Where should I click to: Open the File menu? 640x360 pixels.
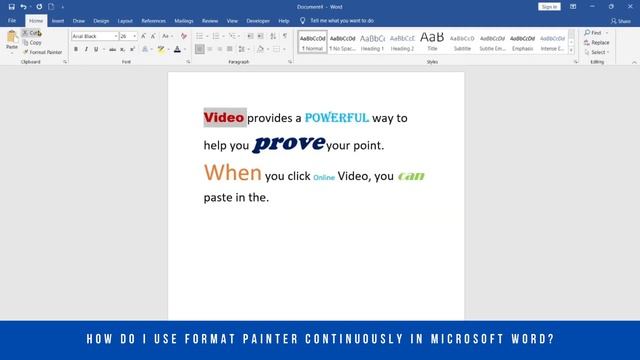pyautogui.click(x=12, y=20)
